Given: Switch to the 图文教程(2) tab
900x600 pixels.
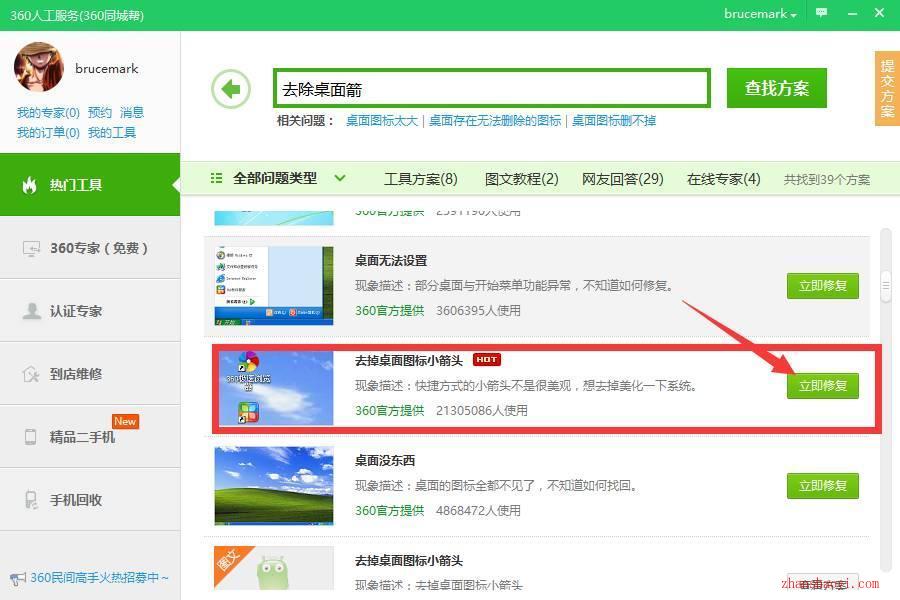Looking at the screenshot, I should click(522, 179).
